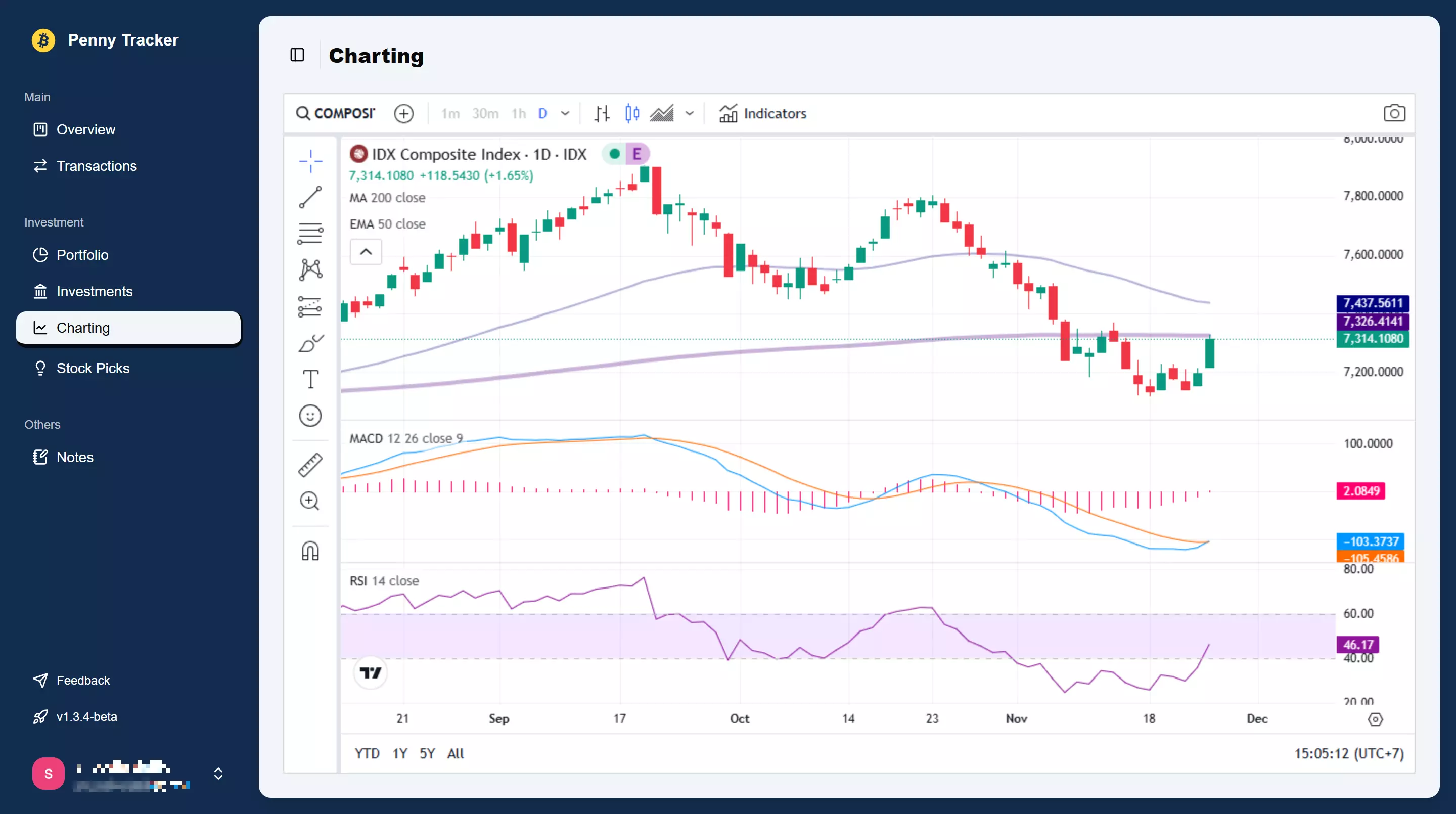Viewport: 1456px width, 814px height.
Task: Select the 30m interval
Action: (485, 114)
